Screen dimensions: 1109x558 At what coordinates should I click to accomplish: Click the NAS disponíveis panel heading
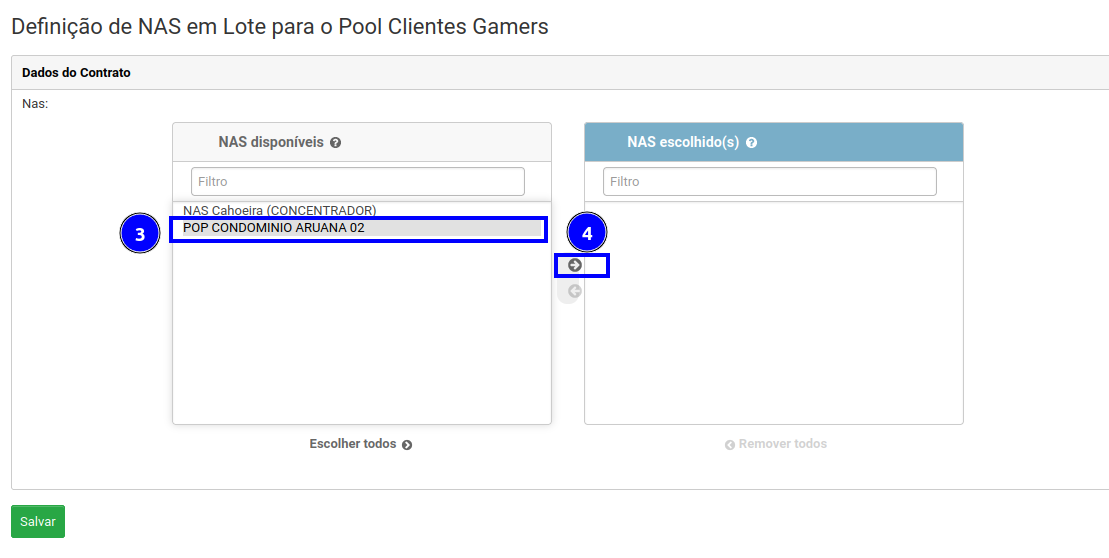(271, 142)
